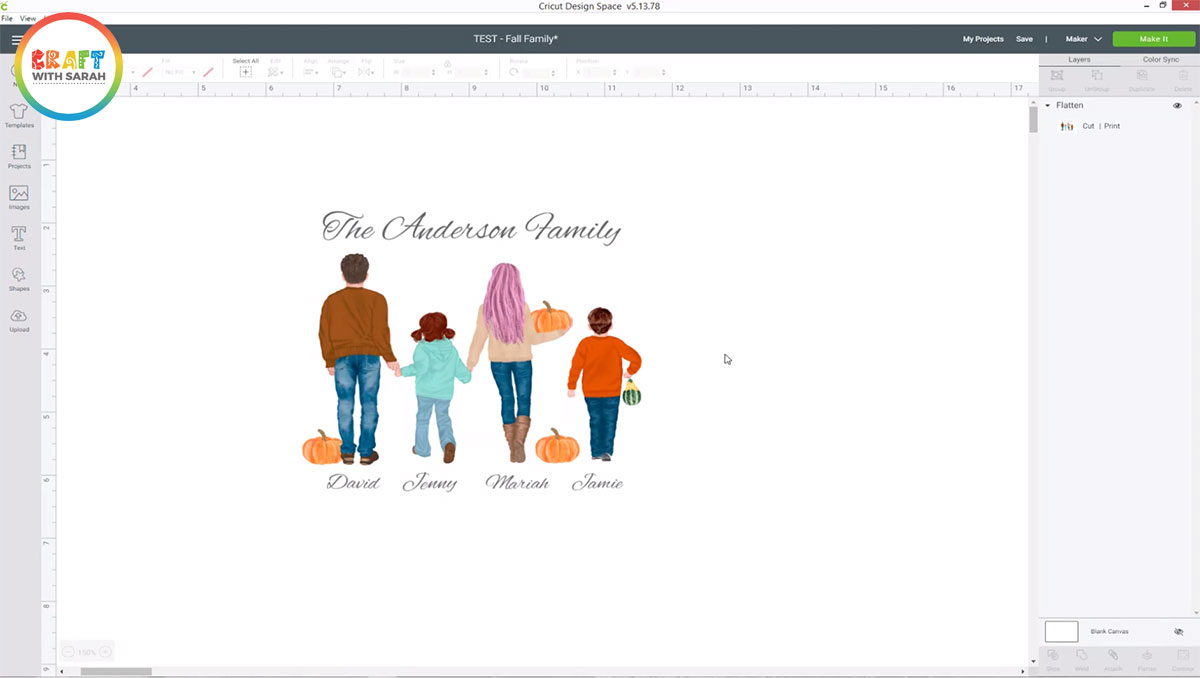Open the Align dropdown in toolbar
Image resolution: width=1200 pixels, height=678 pixels.
pos(310,72)
